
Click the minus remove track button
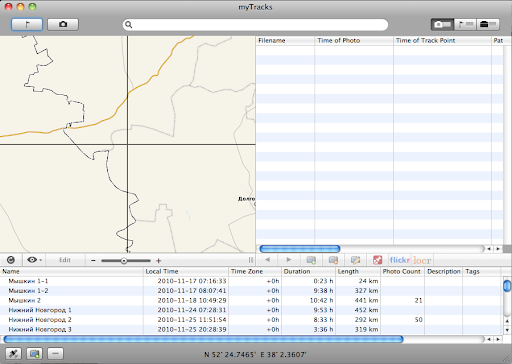(55, 354)
